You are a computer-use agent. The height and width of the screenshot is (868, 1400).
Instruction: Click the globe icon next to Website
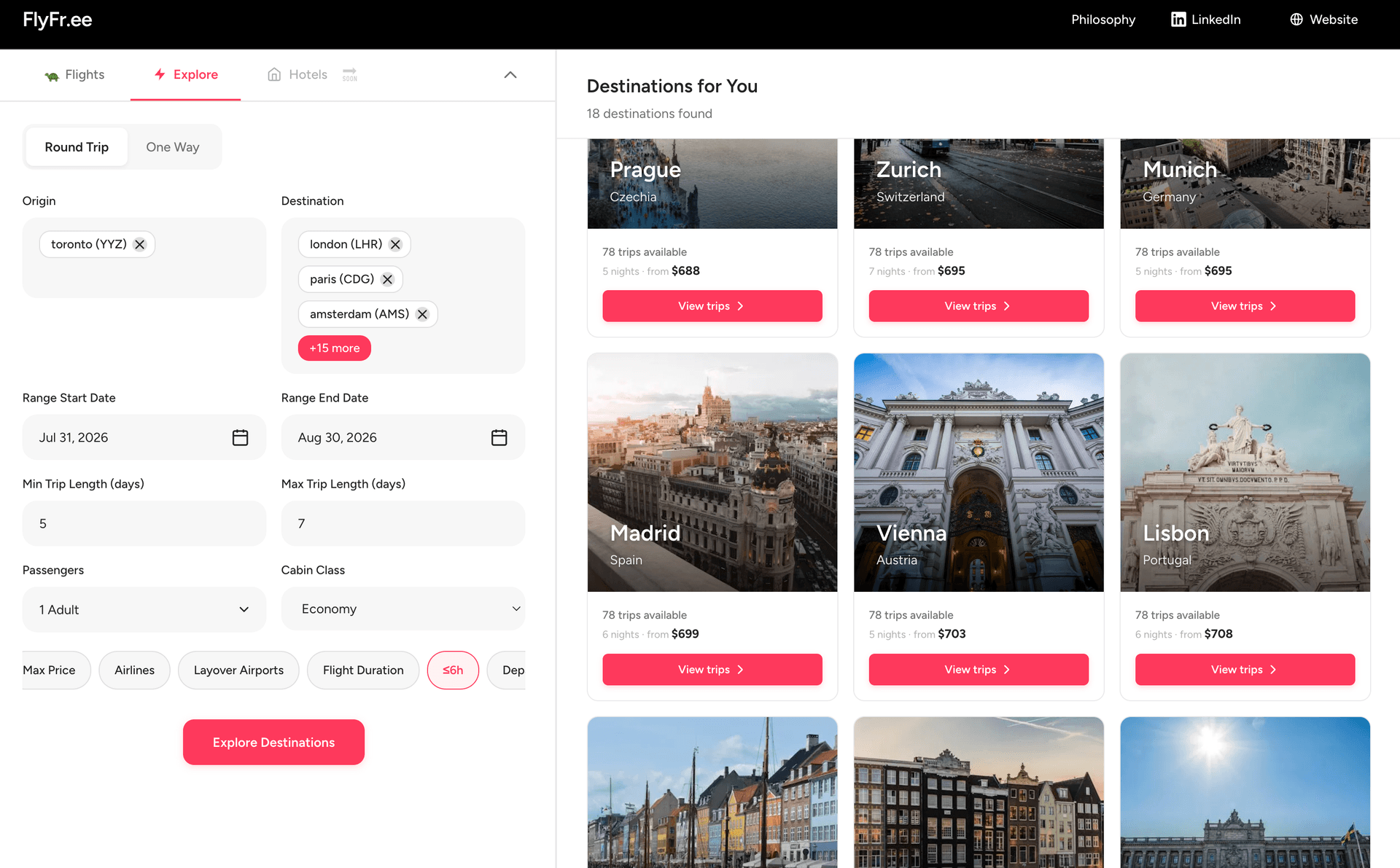pos(1296,20)
